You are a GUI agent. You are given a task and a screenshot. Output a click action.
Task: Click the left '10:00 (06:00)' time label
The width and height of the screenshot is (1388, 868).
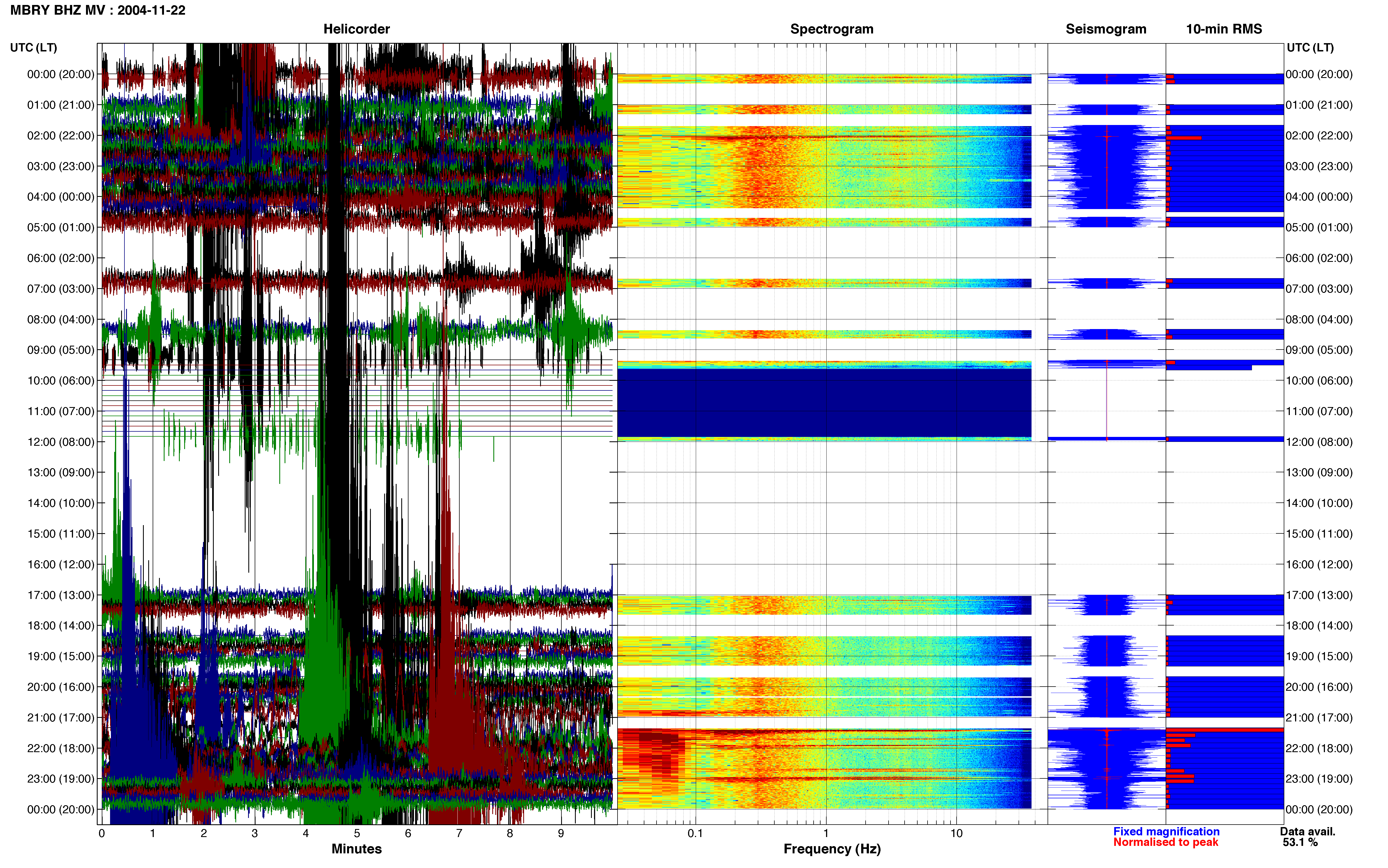(61, 380)
